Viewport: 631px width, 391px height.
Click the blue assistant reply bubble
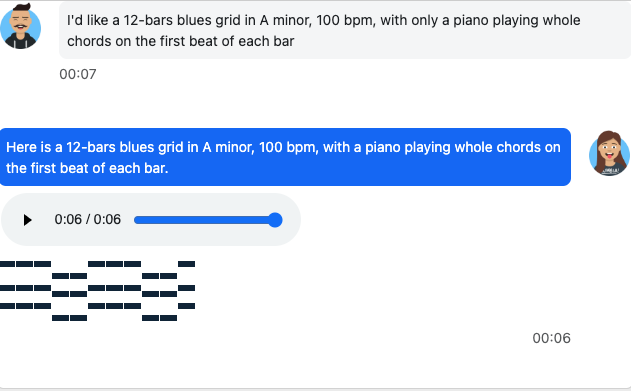pyautogui.click(x=285, y=157)
